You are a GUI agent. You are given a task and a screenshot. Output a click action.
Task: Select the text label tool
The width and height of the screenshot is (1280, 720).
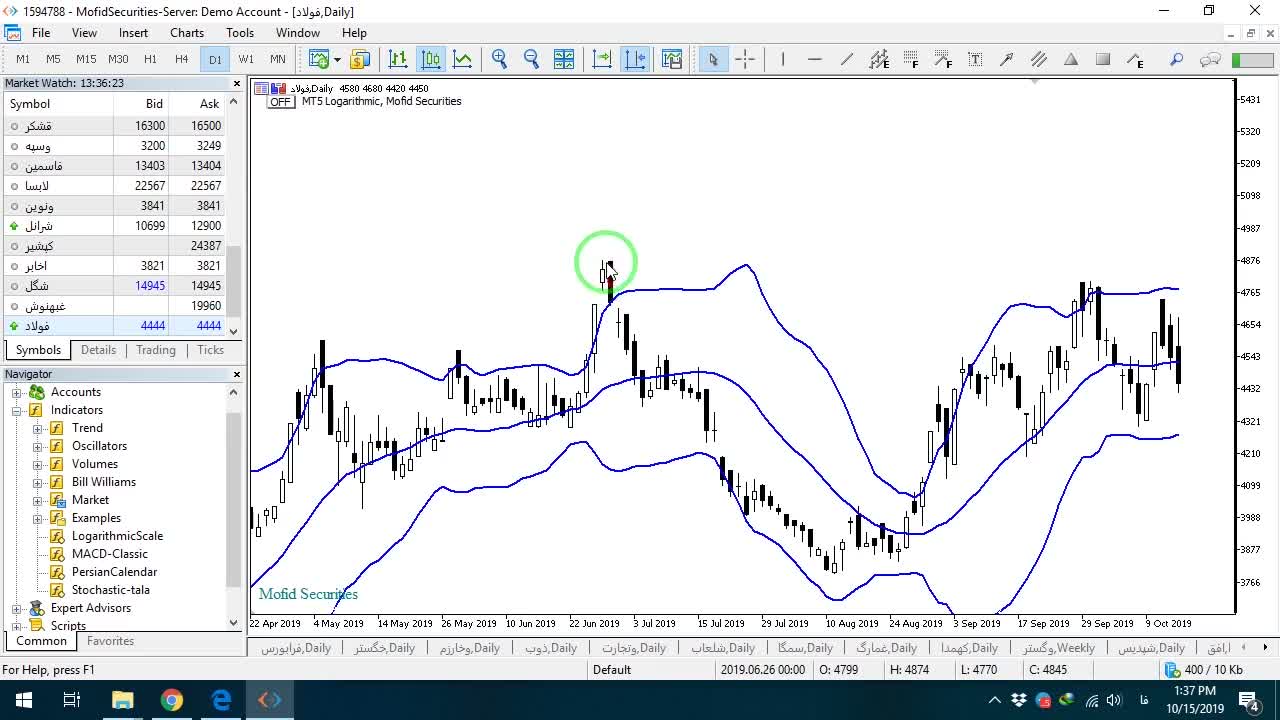[x=975, y=59]
